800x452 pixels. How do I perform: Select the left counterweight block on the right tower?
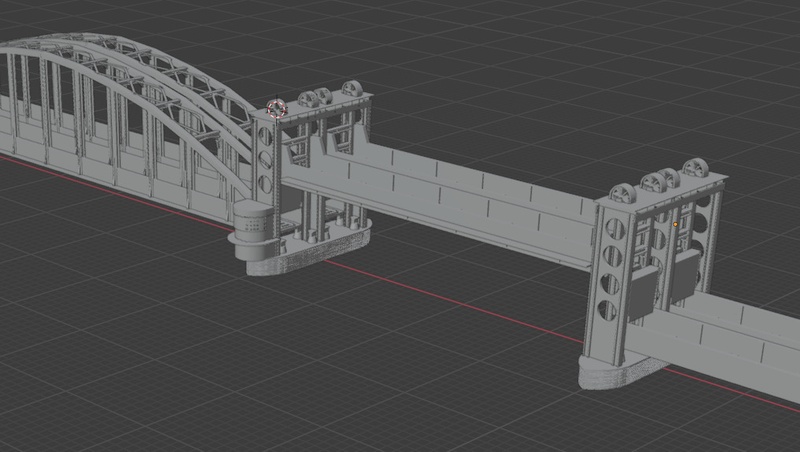tap(642, 294)
